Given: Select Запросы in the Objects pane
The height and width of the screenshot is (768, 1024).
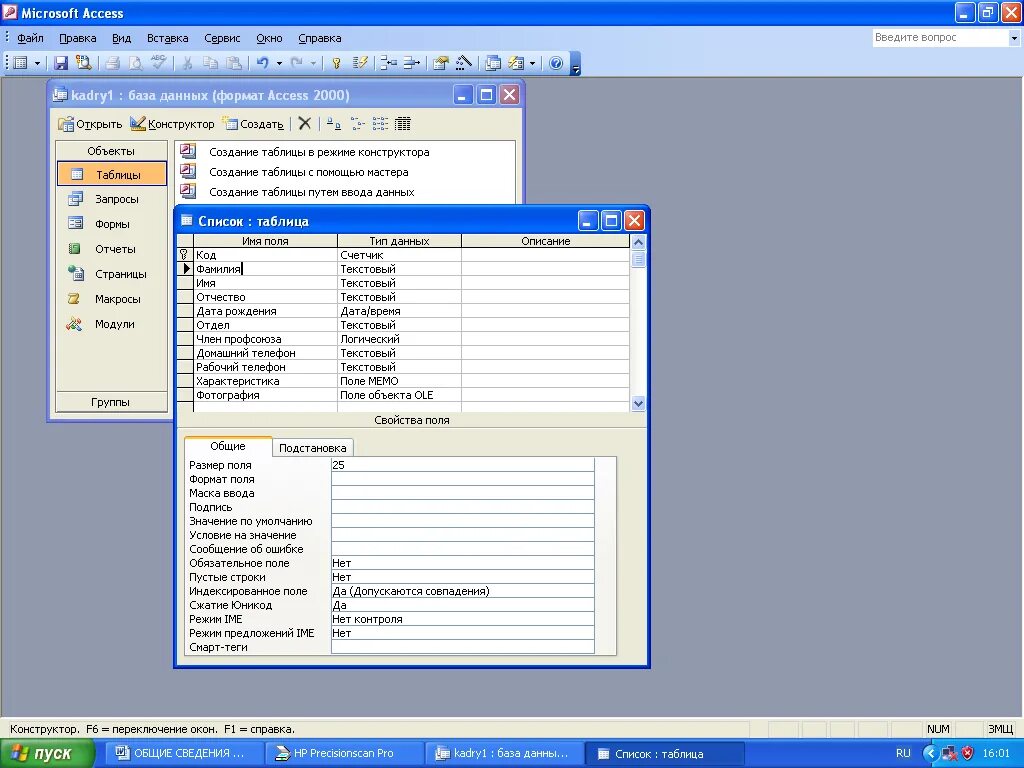Looking at the screenshot, I should point(112,199).
